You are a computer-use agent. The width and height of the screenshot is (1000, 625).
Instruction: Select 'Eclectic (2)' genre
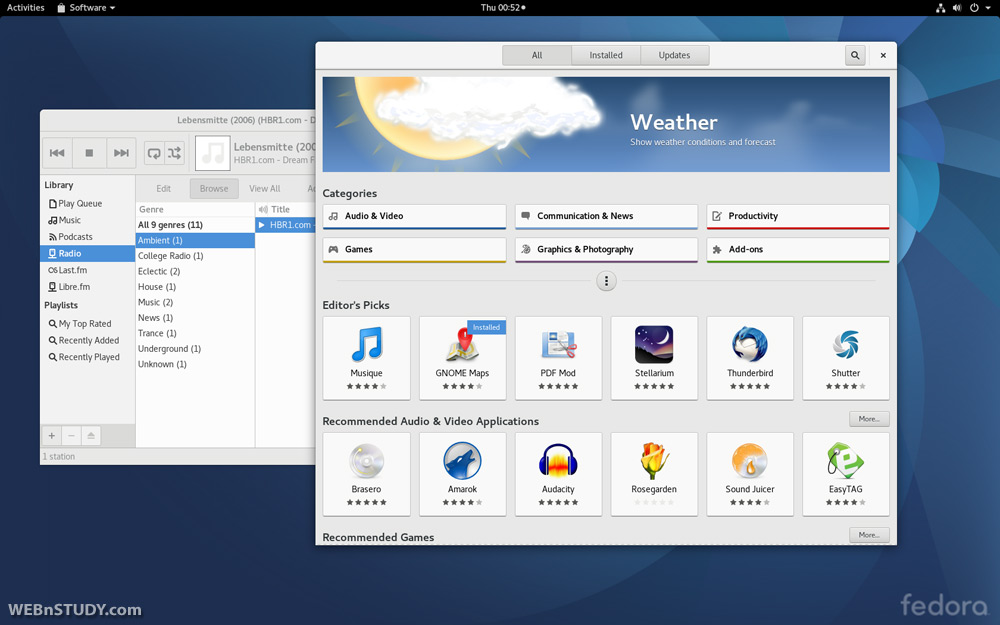[195, 271]
